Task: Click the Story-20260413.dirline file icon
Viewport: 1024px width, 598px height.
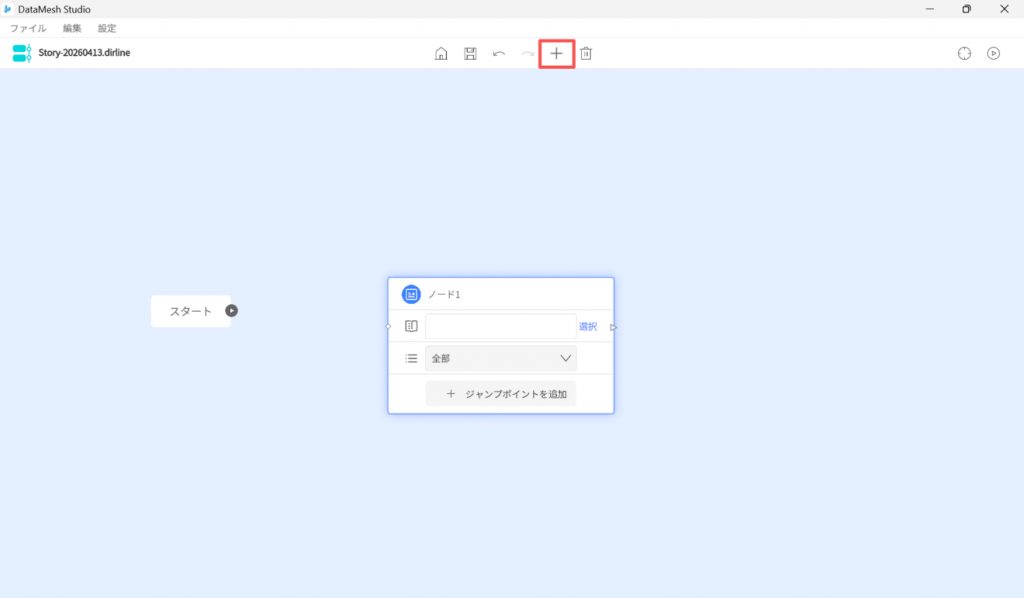Action: [21, 53]
